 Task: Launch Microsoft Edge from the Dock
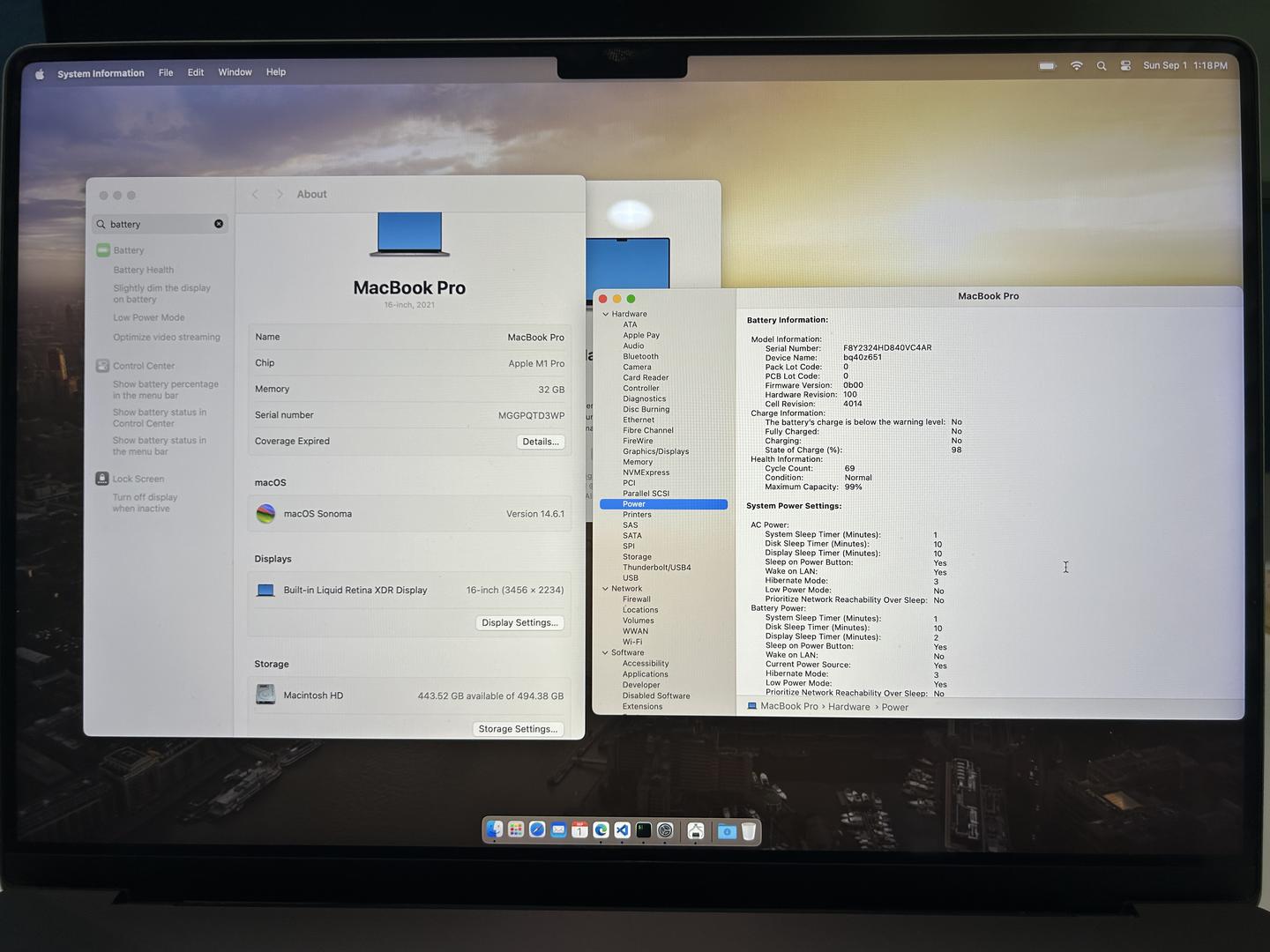pos(601,829)
